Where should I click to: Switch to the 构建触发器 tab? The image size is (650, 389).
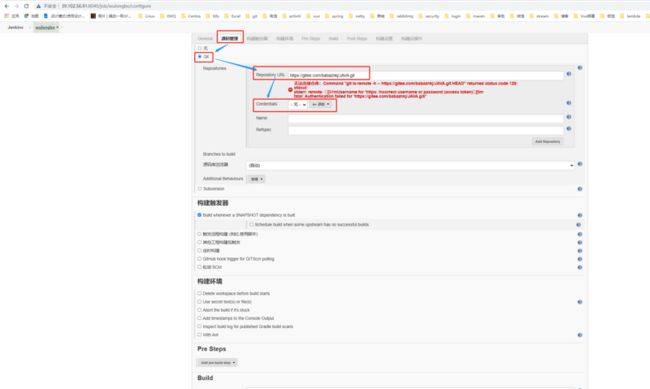coord(257,39)
